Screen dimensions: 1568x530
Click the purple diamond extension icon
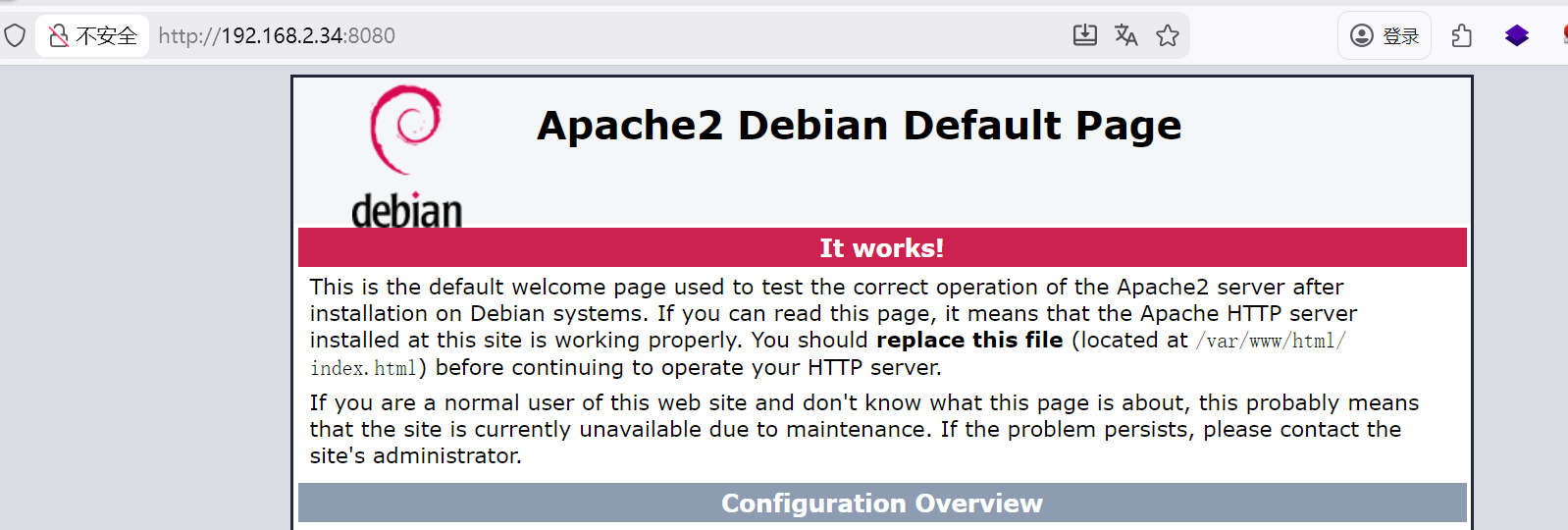tap(1516, 36)
